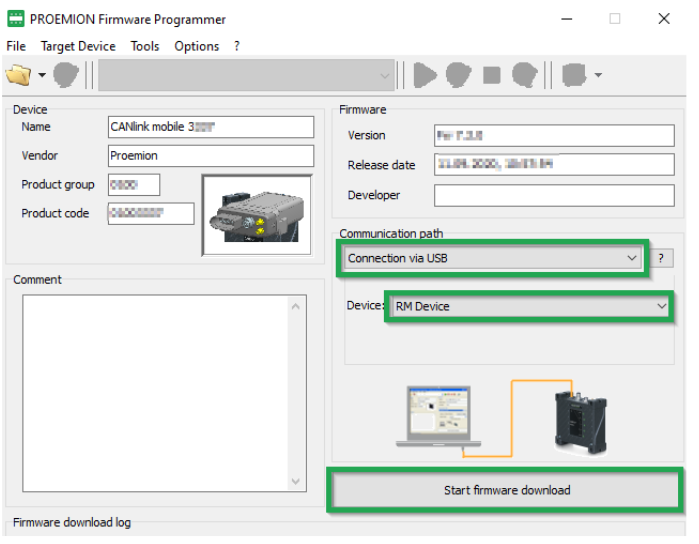This screenshot has width=699, height=544.
Task: Open the Tools menu
Action: (144, 46)
